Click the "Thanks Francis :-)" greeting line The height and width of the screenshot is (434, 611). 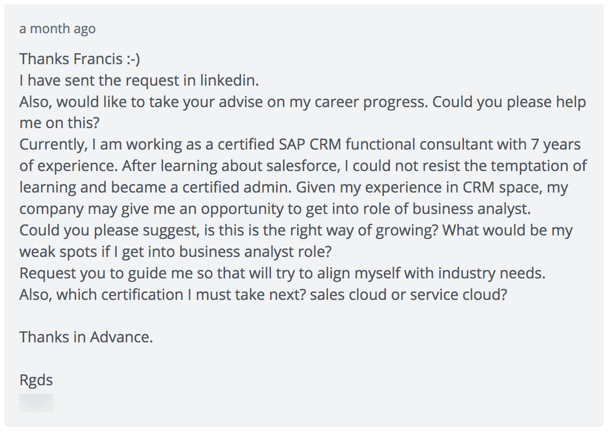[79, 59]
